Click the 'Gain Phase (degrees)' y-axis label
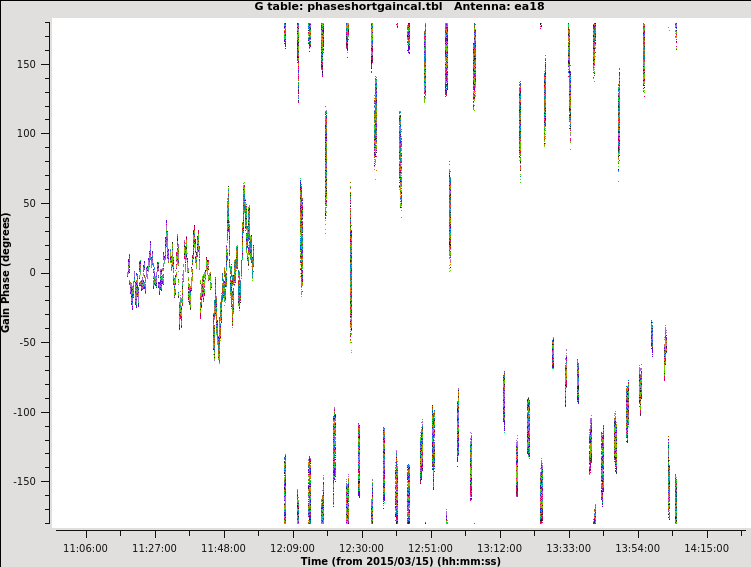Viewport: 751px width, 567px height. tap(6, 272)
